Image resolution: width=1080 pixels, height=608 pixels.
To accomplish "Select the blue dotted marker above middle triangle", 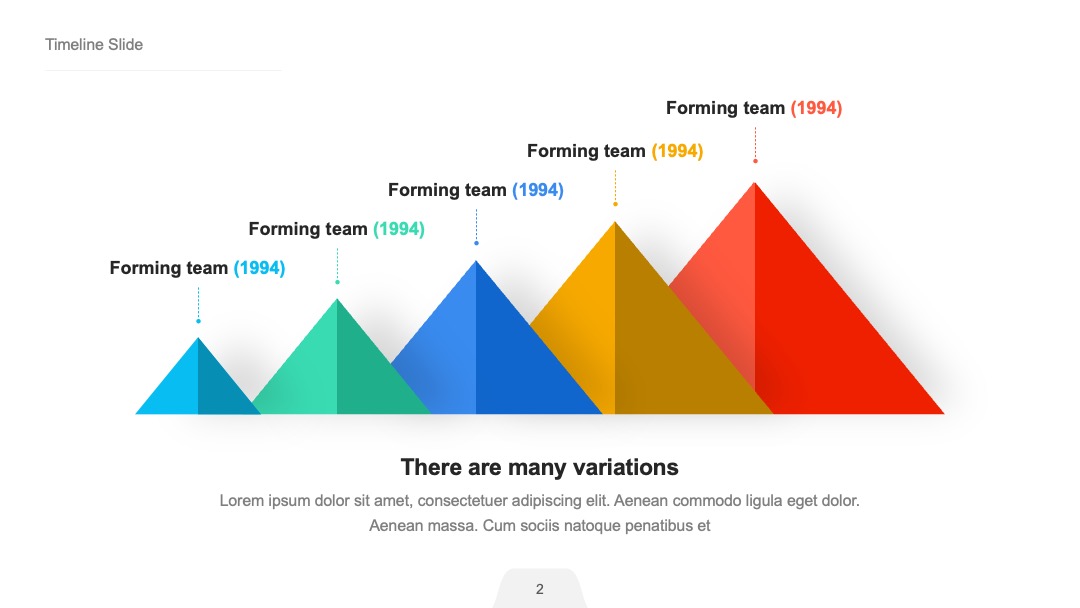I will tap(476, 227).
